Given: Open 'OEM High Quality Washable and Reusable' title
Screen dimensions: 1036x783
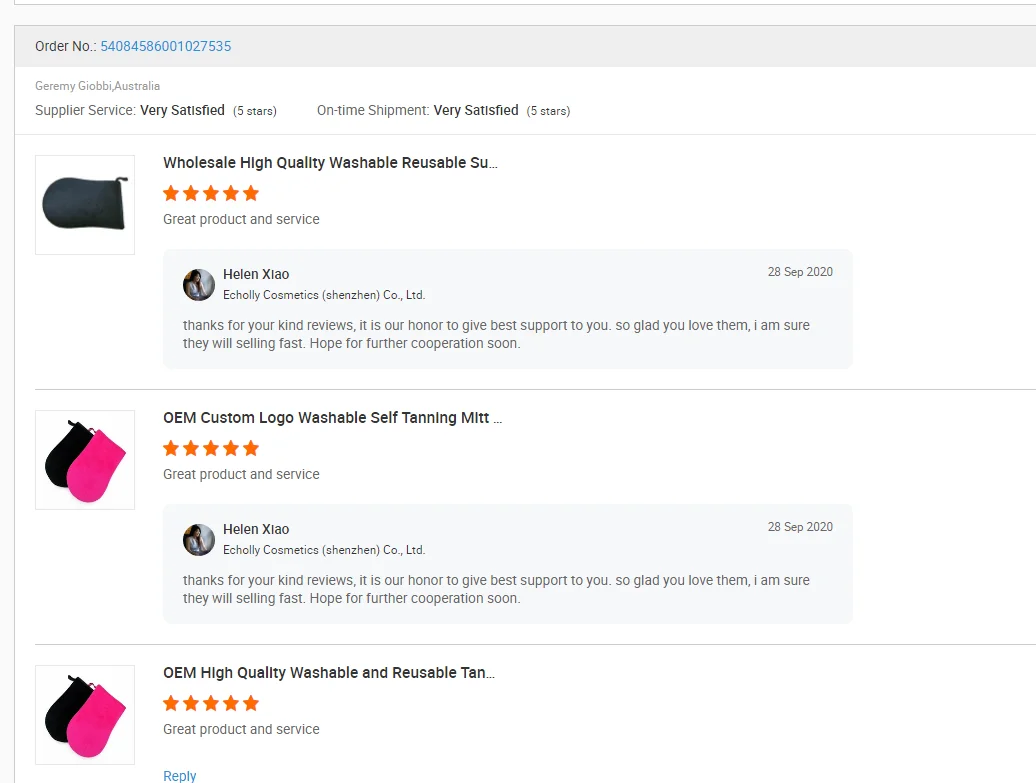Looking at the screenshot, I should click(329, 673).
